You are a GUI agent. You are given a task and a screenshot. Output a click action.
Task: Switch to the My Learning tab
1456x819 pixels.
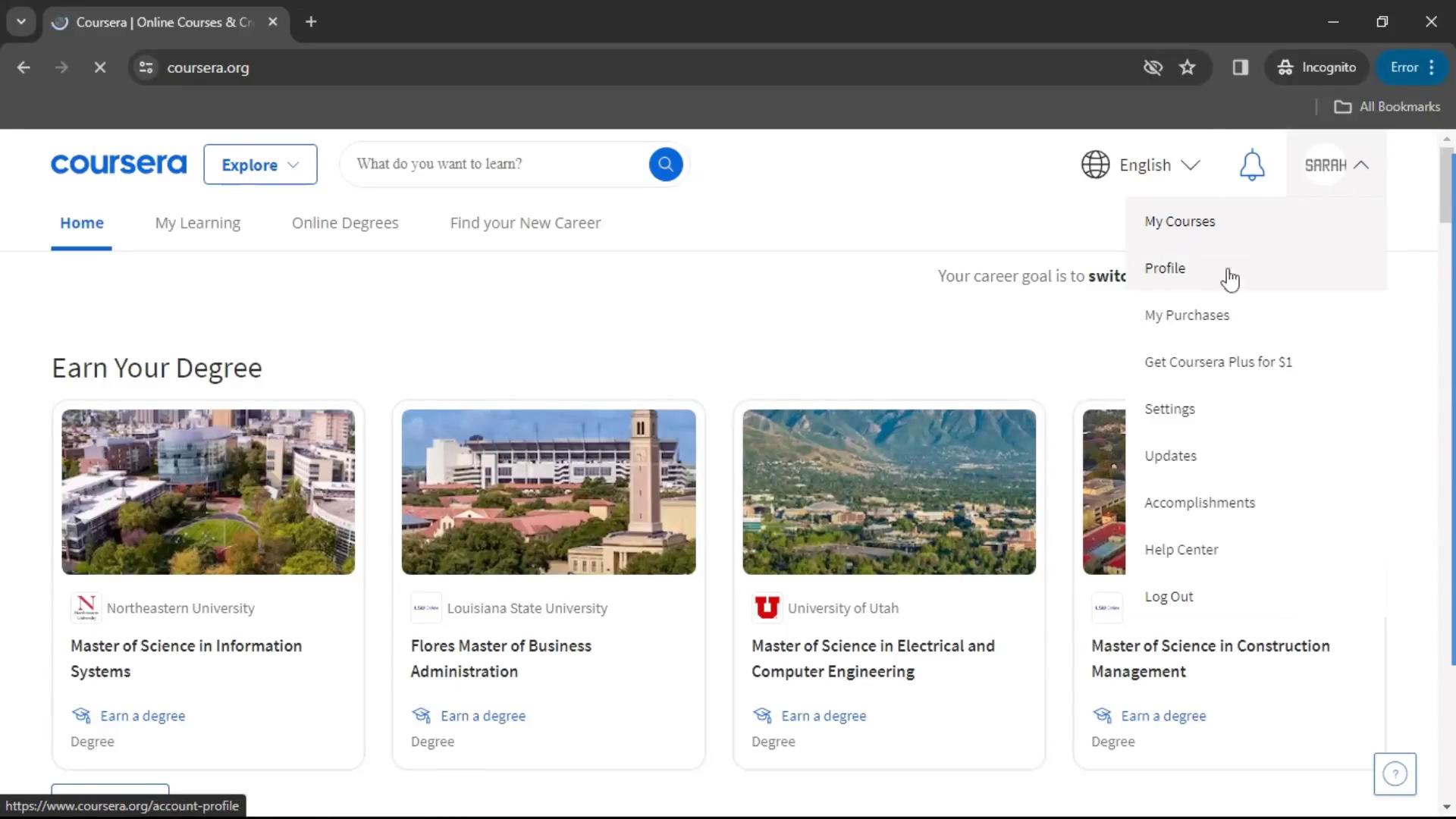197,222
